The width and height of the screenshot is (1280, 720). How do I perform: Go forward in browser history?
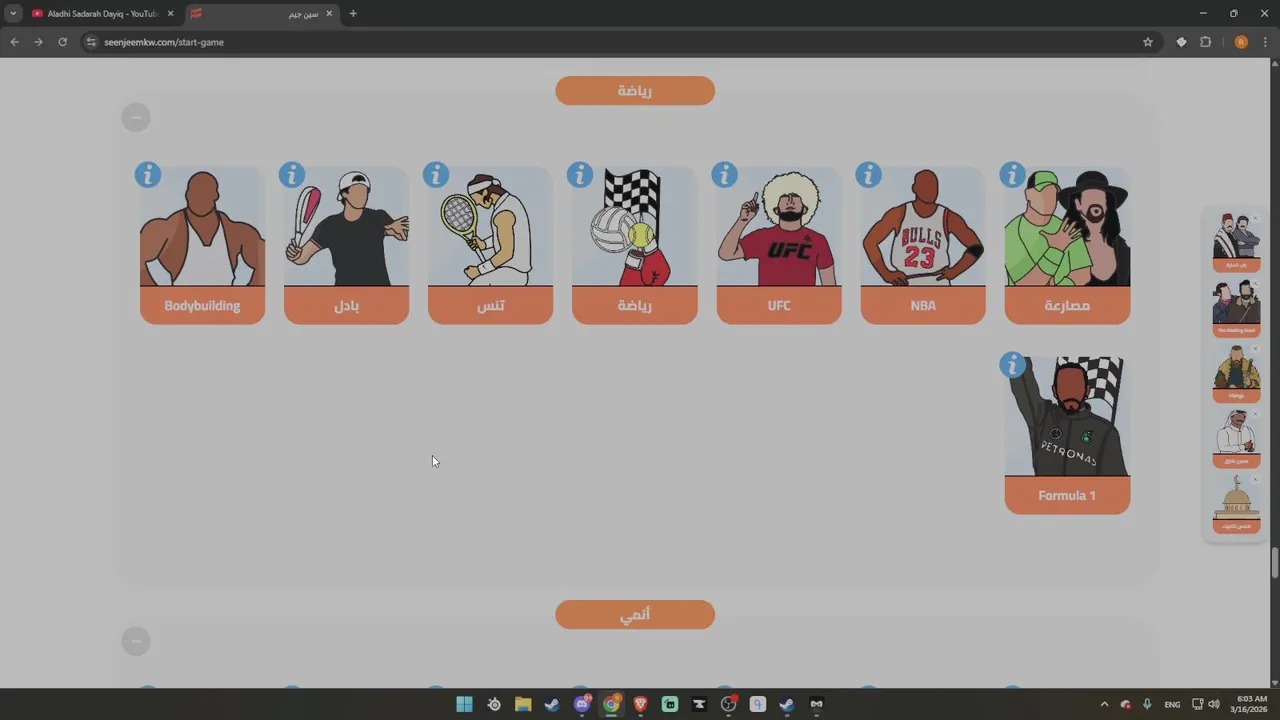(38, 42)
